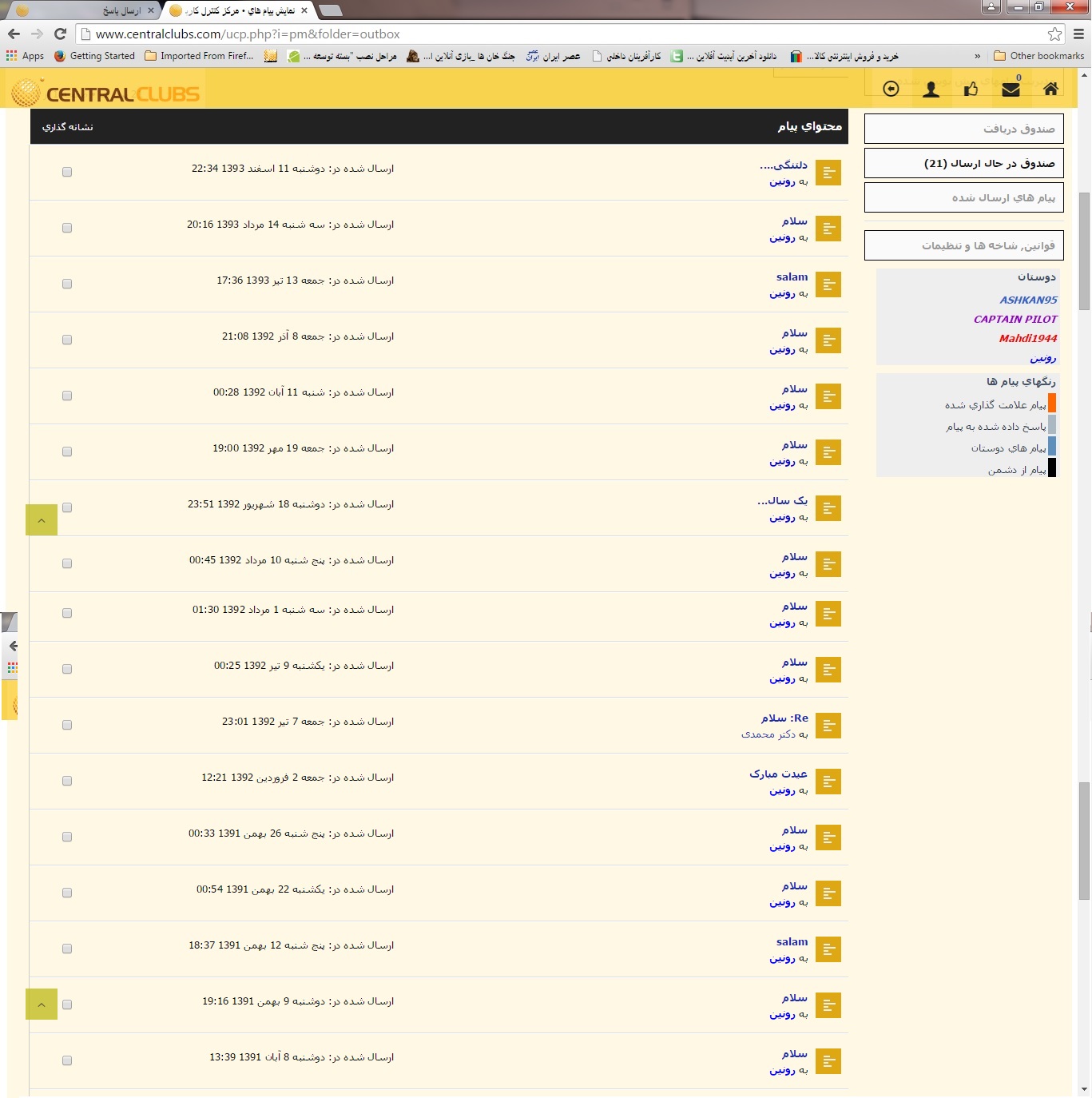Open the 'صندوق دریافت' inbox folder
The image size is (1092, 1098).
click(963, 129)
